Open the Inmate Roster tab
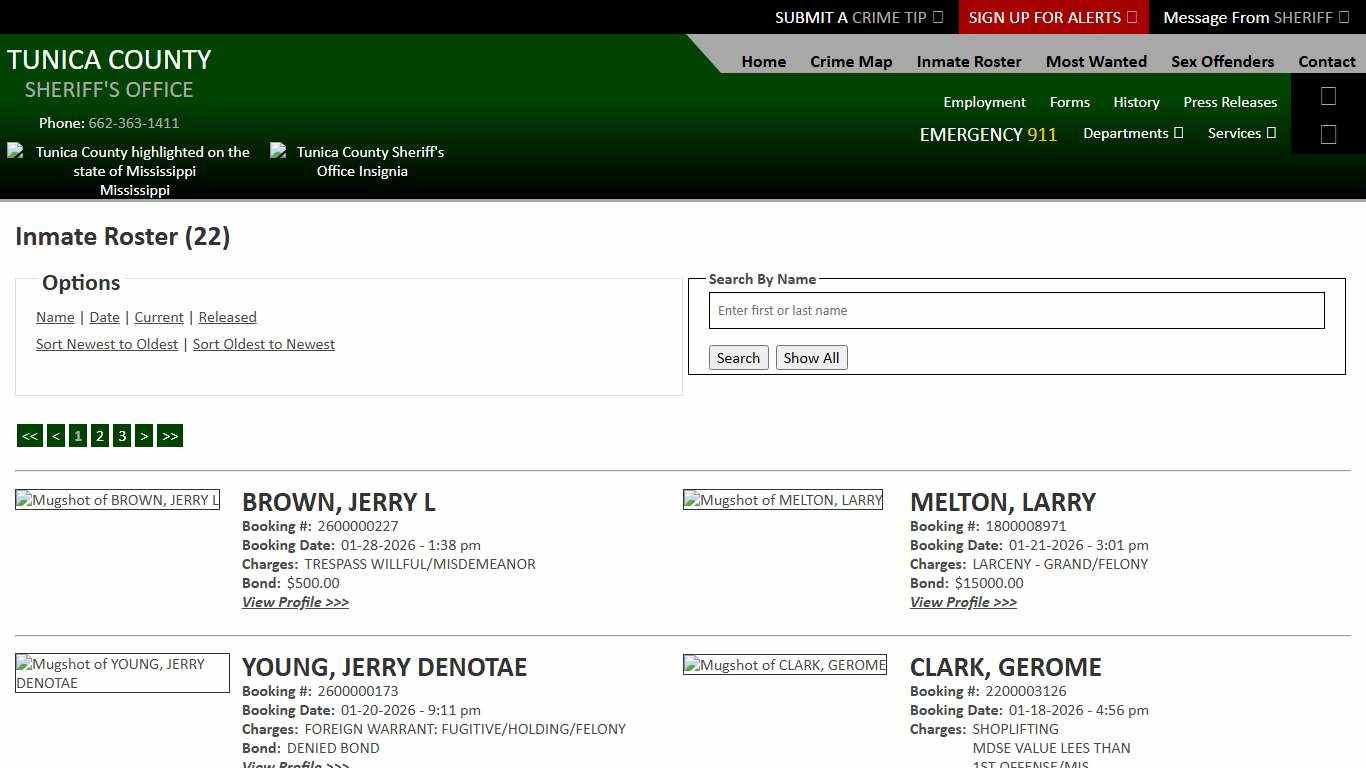The image size is (1366, 768). [x=968, y=61]
